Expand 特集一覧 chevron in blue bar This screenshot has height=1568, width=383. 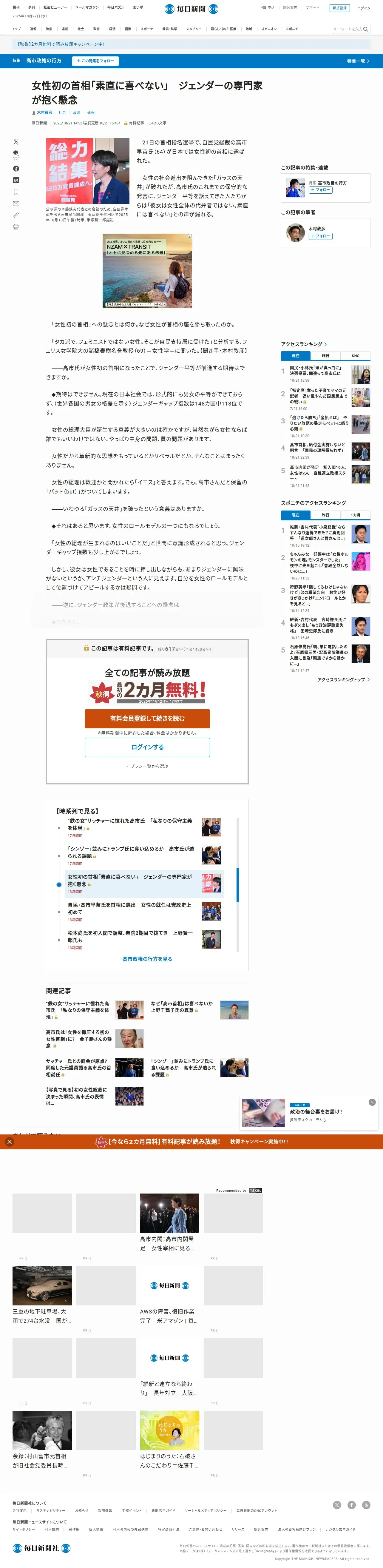coord(368,61)
